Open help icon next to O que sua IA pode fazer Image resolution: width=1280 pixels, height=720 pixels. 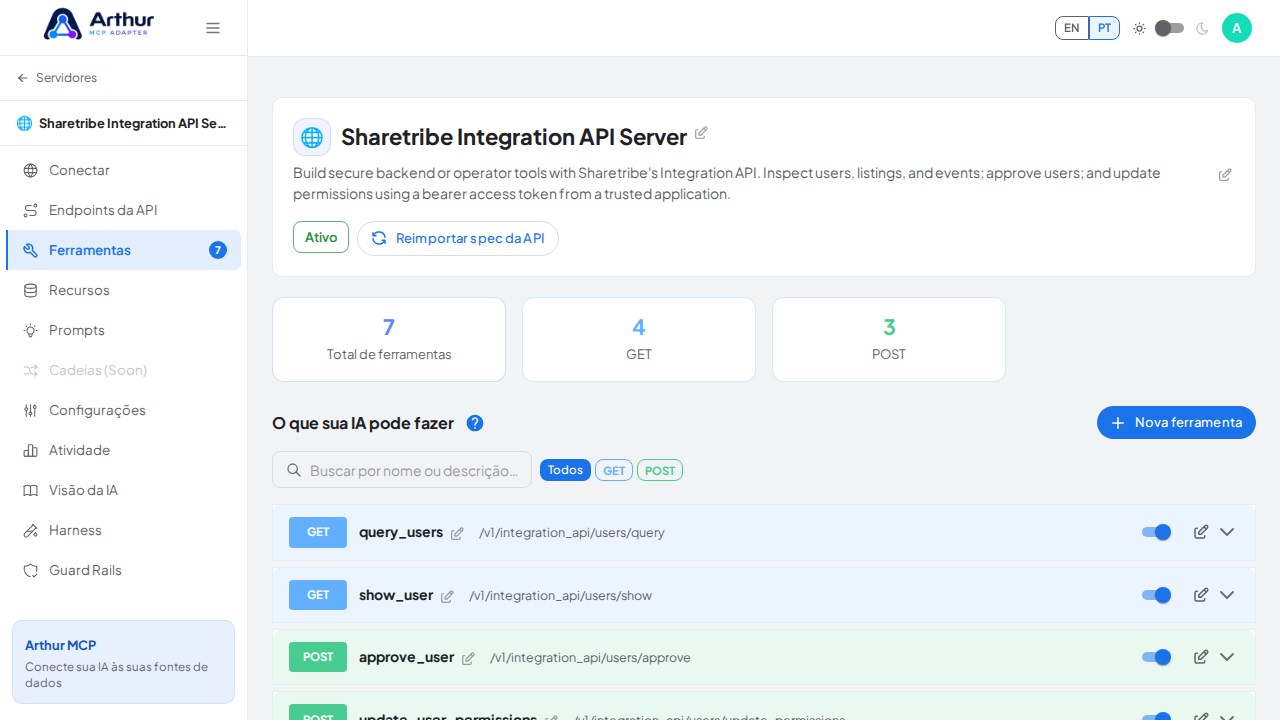pos(475,423)
